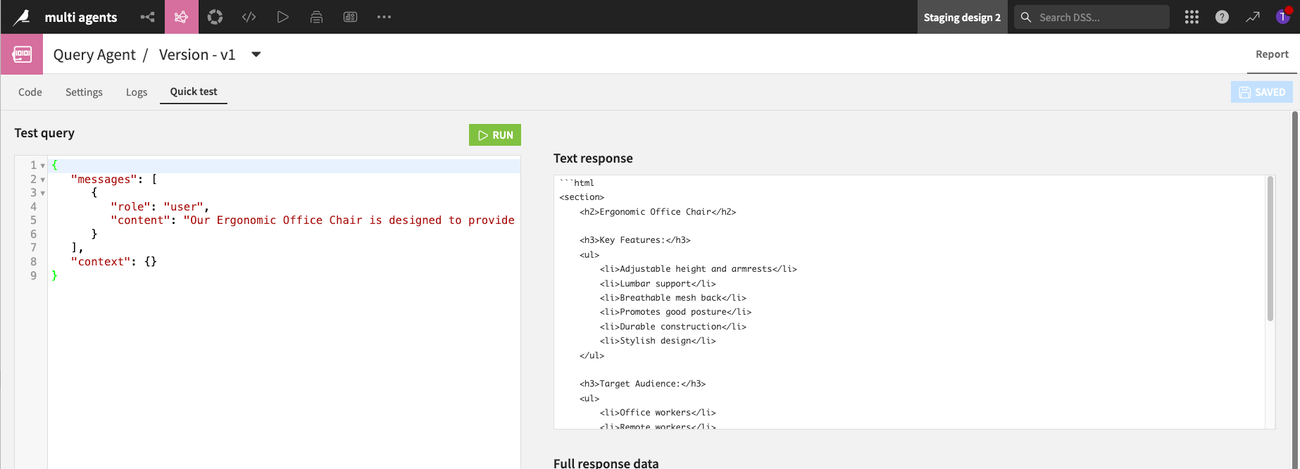
Task: Collapse the messages array fold on line 2
Action: click(x=42, y=179)
